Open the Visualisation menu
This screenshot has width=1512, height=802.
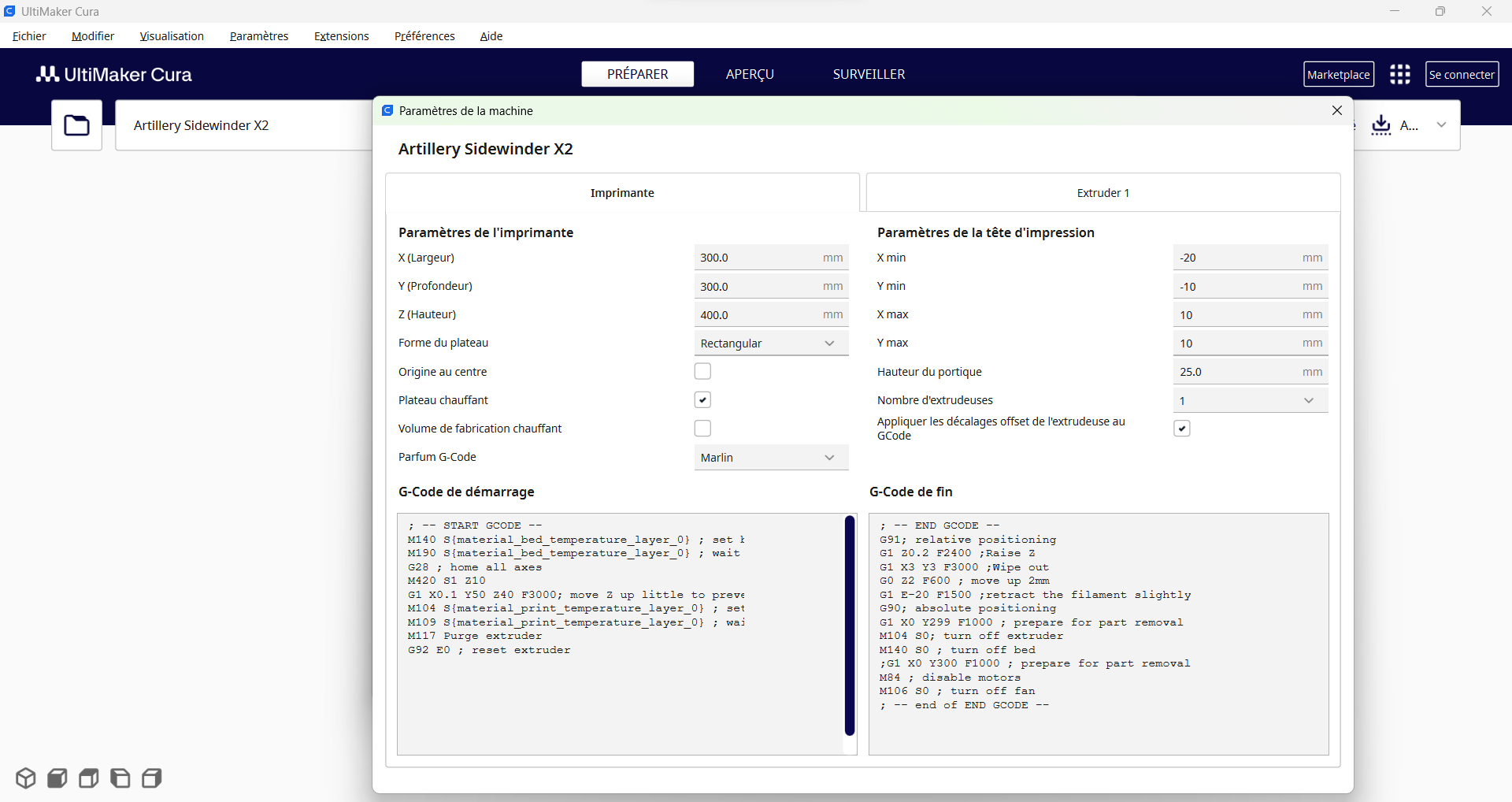[x=172, y=36]
